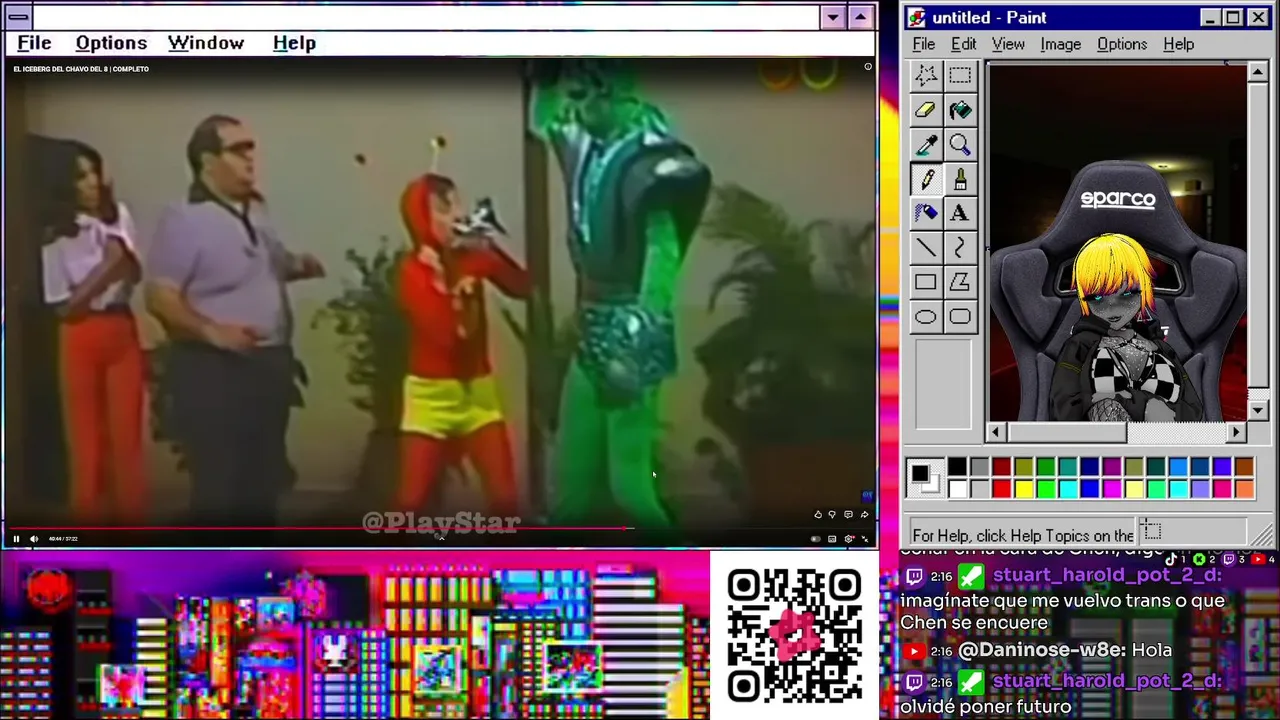The image size is (1280, 720).
Task: Click the @Daninose-w8e chat username
Action: pos(1042,650)
